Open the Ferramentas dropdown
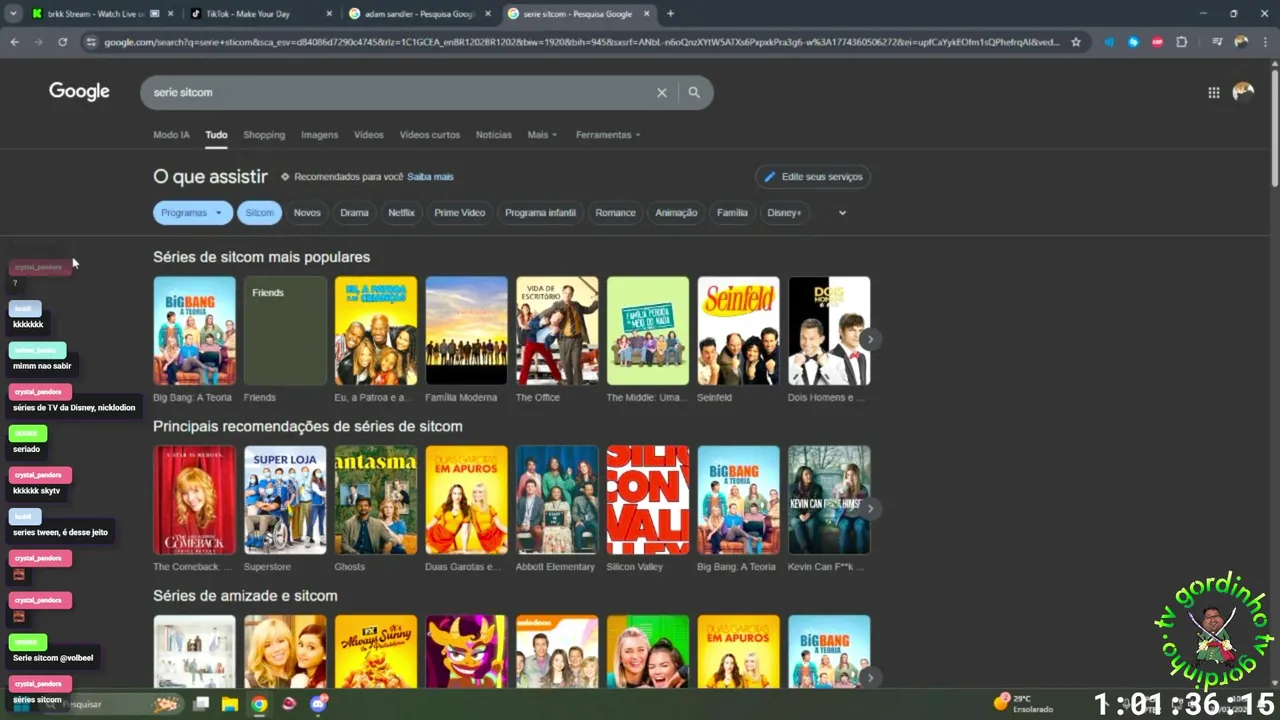Viewport: 1280px width, 720px height. click(x=608, y=135)
